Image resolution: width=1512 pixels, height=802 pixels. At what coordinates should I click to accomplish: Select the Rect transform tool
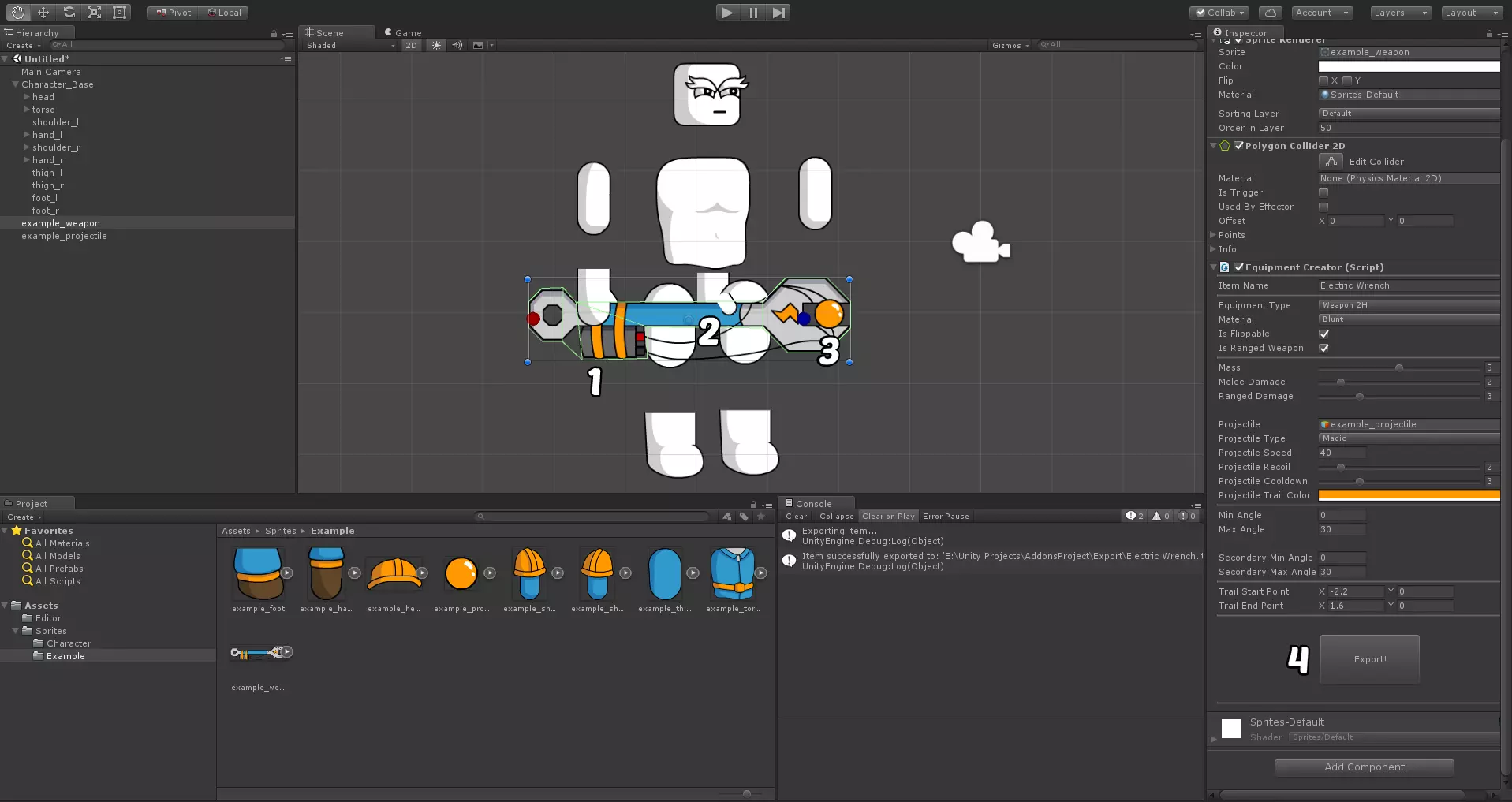120,13
